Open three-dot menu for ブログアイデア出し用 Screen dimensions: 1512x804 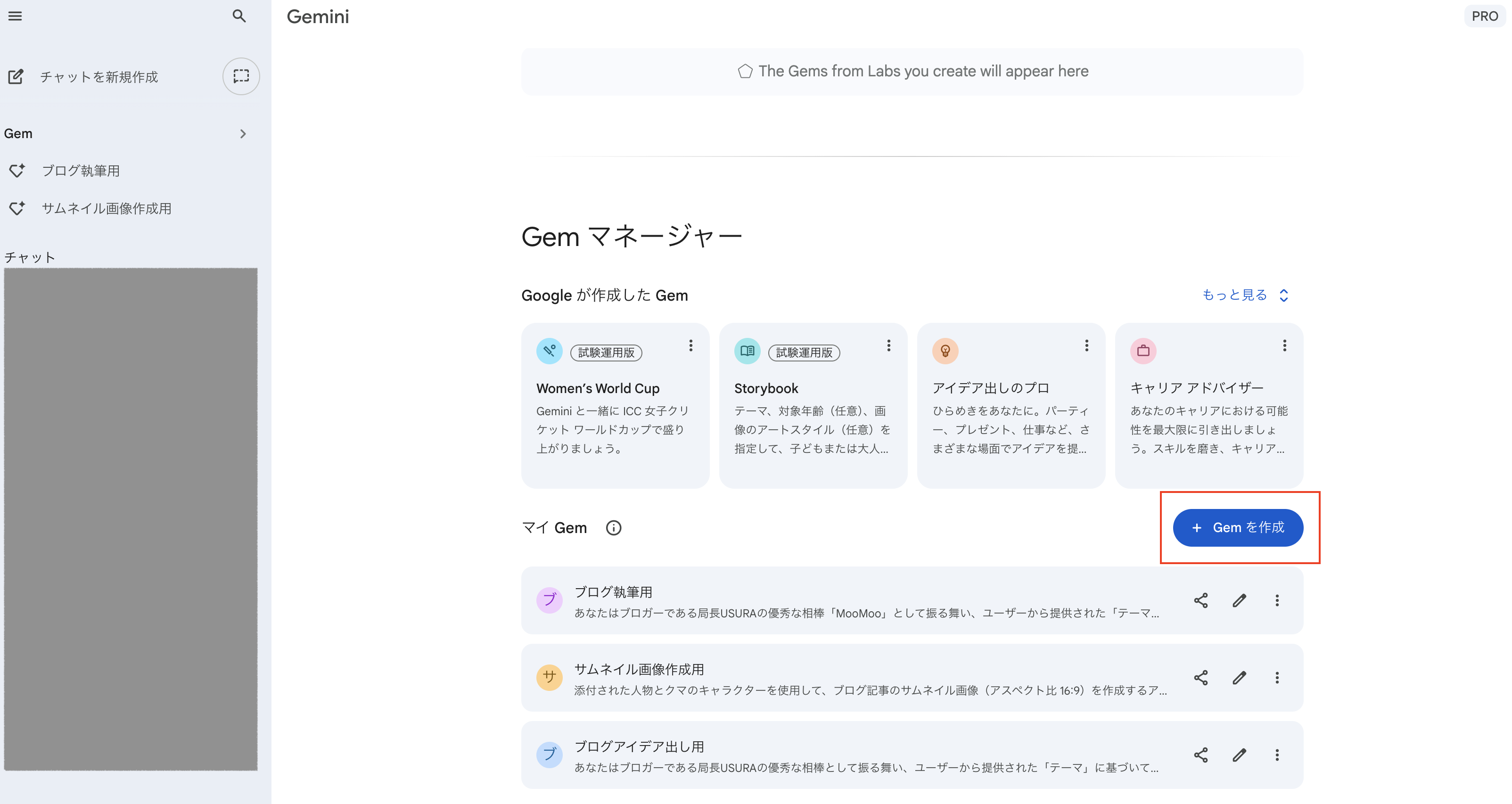(x=1277, y=755)
